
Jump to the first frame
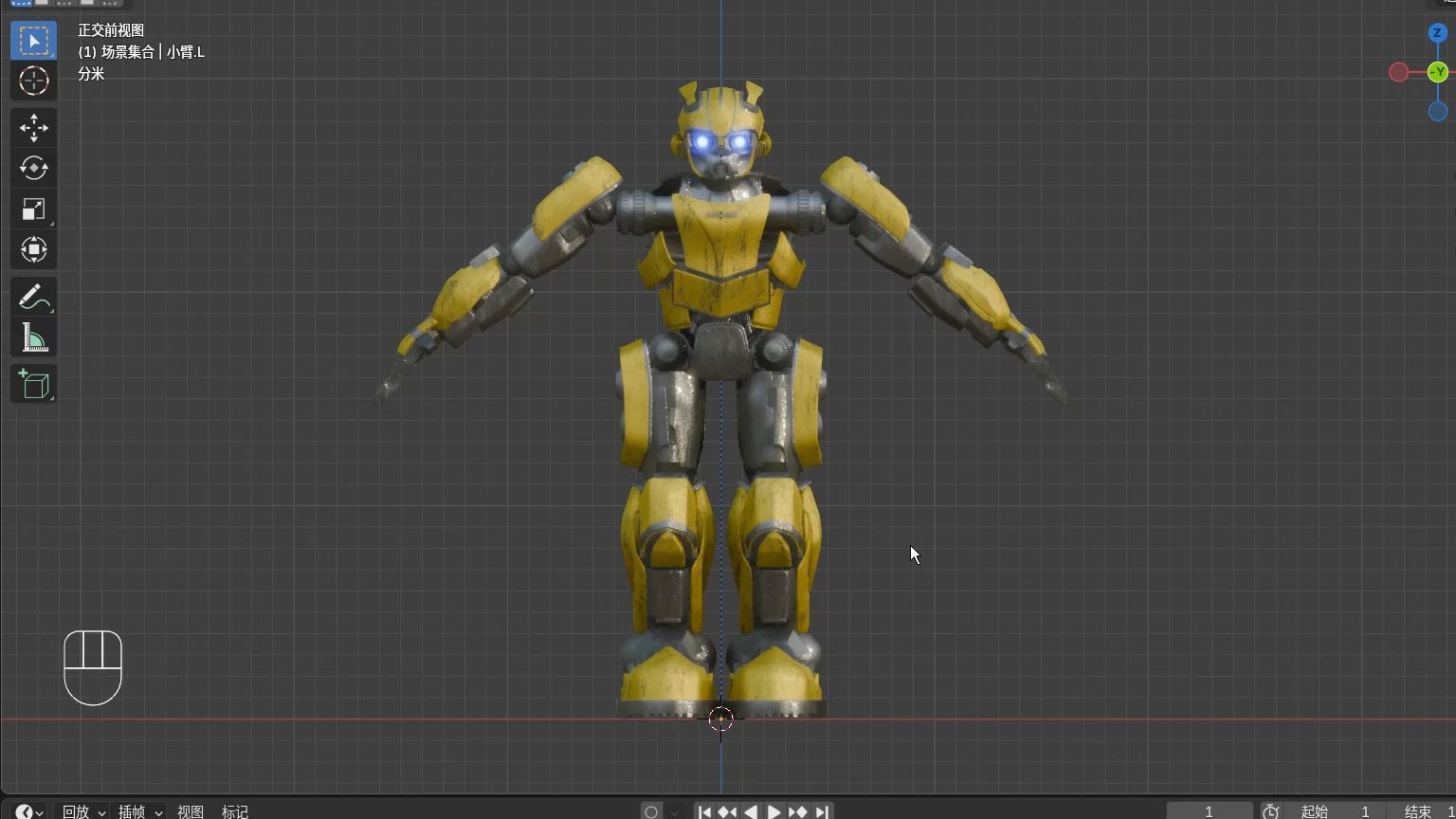click(704, 811)
